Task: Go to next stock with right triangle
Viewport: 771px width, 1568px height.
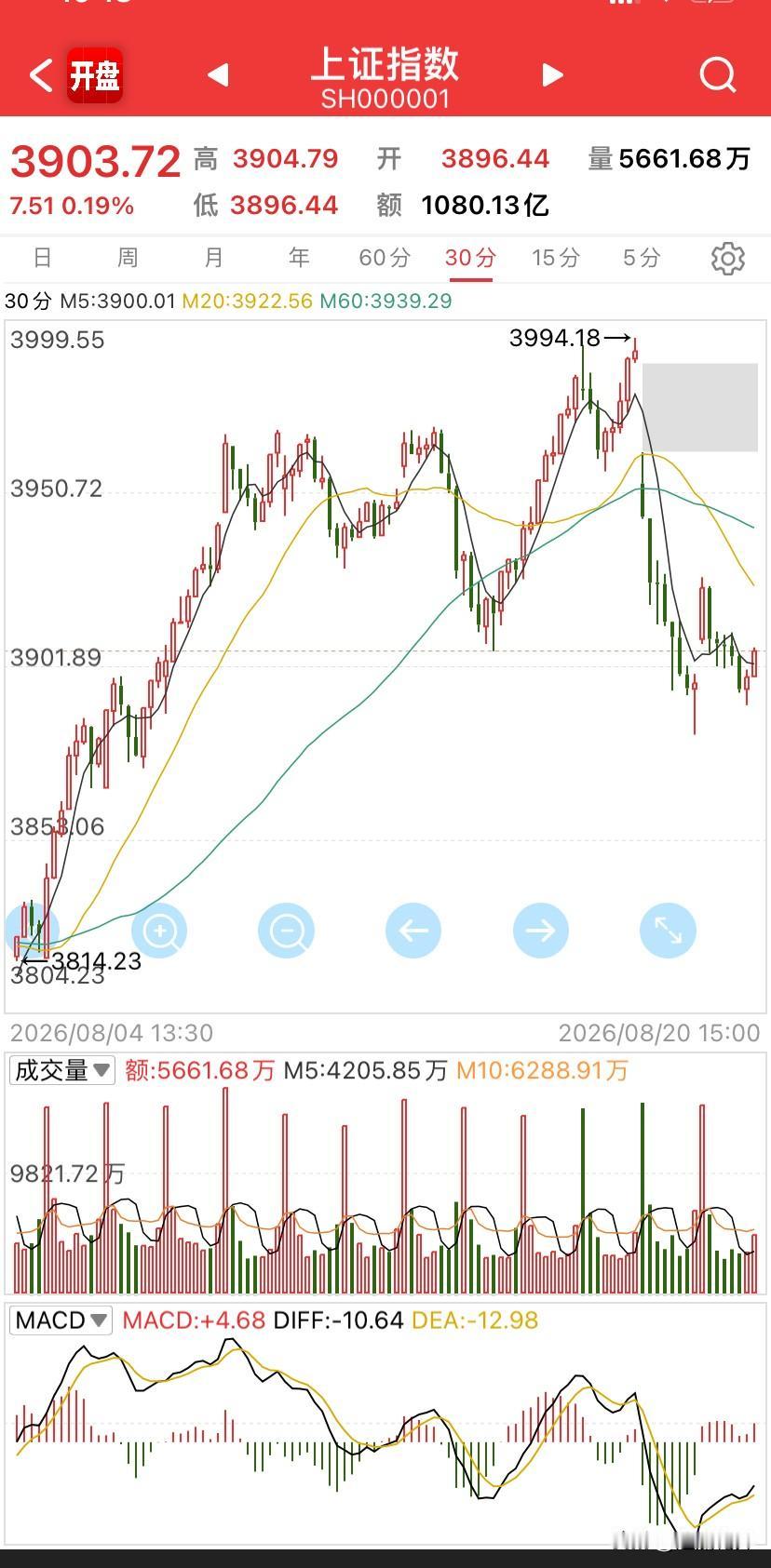Action: tap(553, 74)
